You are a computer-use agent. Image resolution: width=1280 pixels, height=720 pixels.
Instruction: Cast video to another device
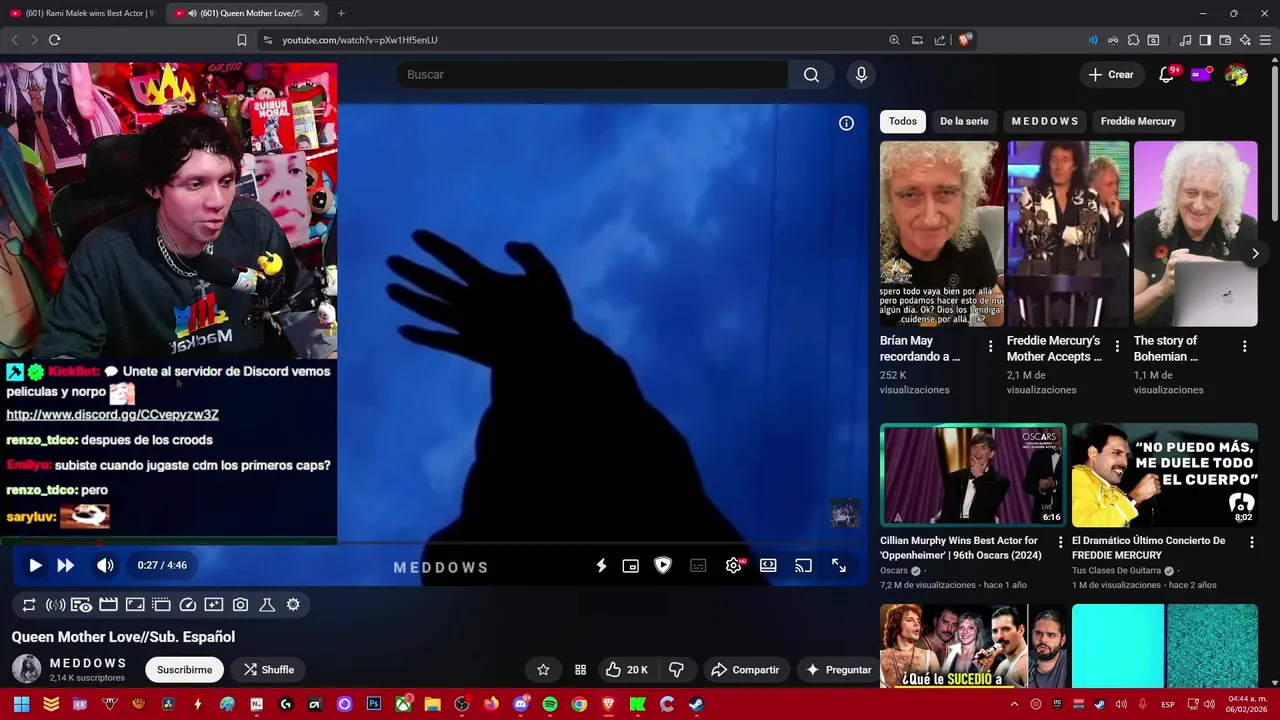[x=803, y=565]
